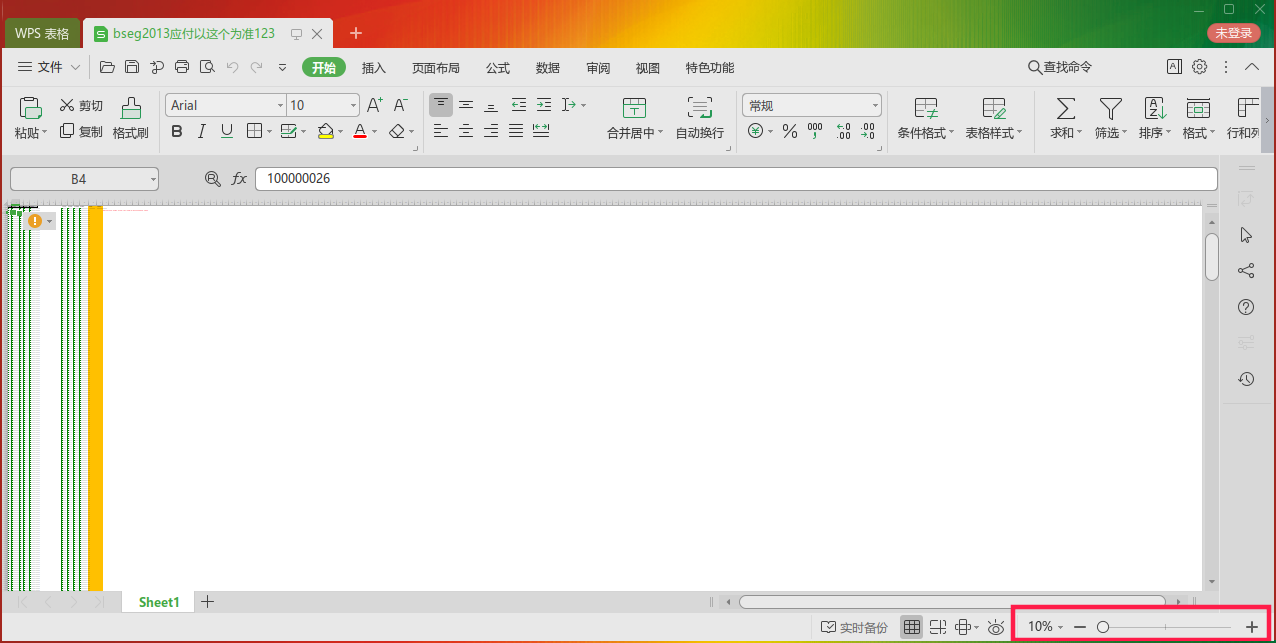Decrease font size with A- icon
The height and width of the screenshot is (643, 1276).
click(x=400, y=105)
